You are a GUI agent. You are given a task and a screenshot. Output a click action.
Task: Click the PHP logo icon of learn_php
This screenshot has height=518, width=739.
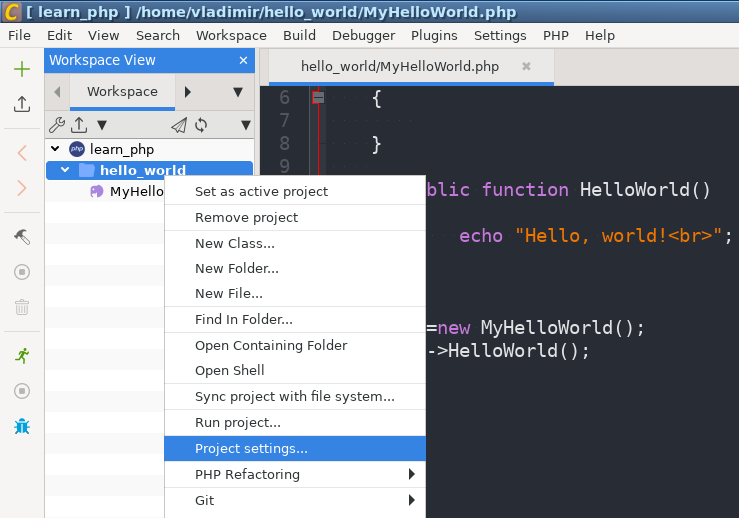click(x=77, y=149)
